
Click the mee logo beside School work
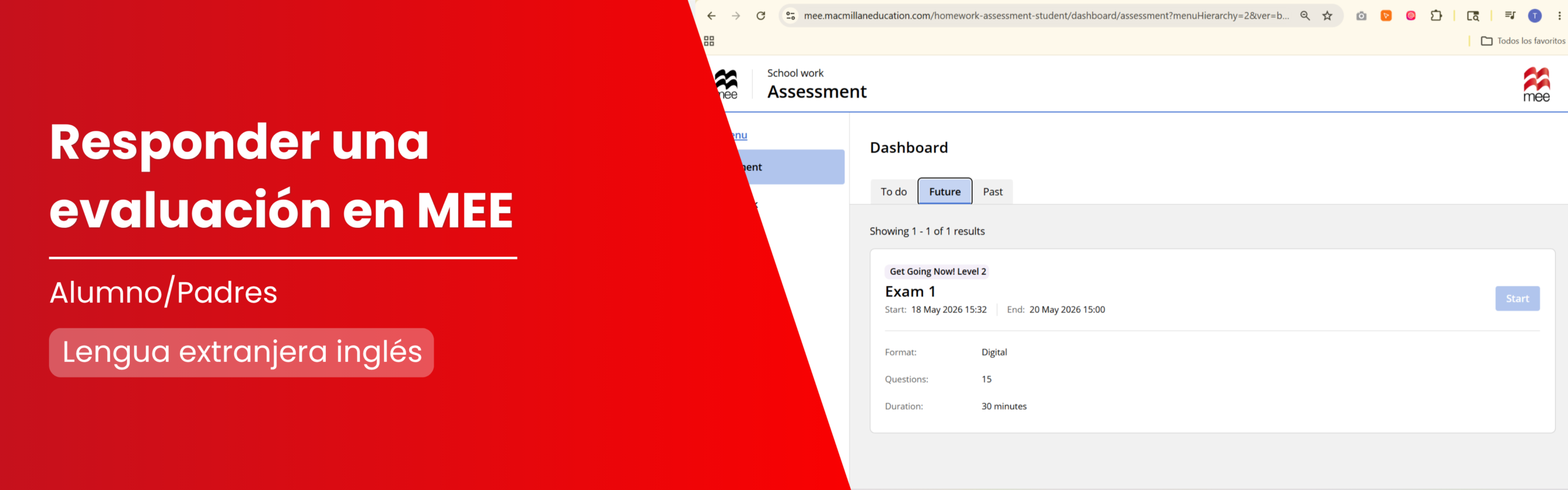(727, 85)
